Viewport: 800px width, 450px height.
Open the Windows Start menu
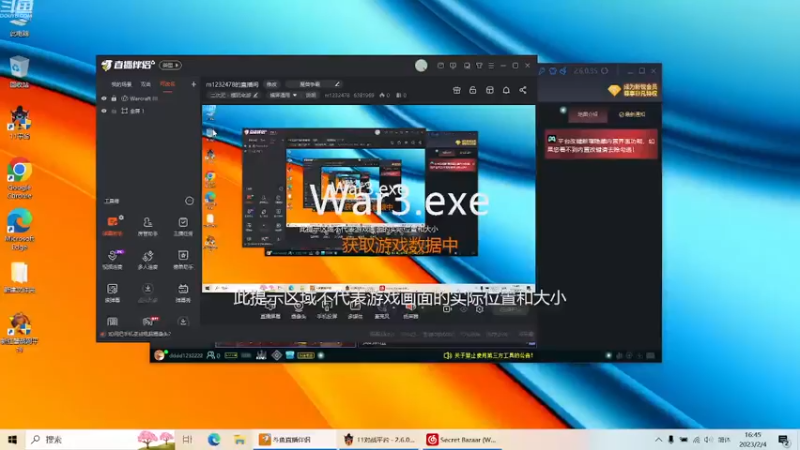(x=12, y=439)
